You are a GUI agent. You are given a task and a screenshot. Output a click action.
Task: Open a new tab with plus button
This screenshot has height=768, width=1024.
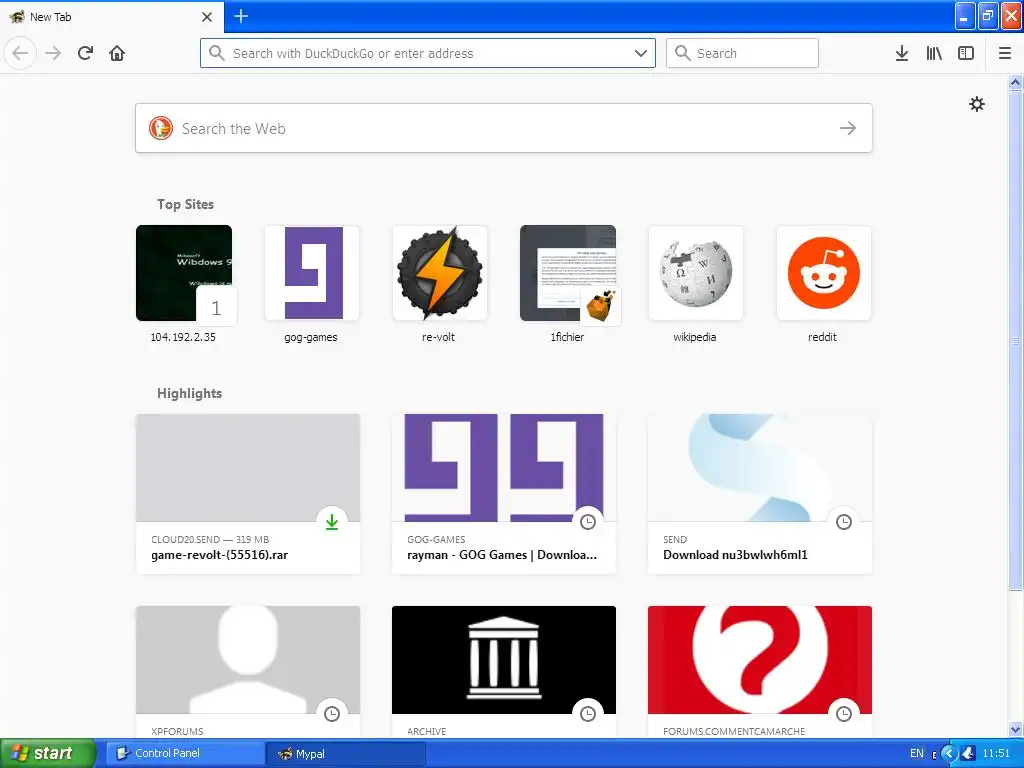coord(240,16)
